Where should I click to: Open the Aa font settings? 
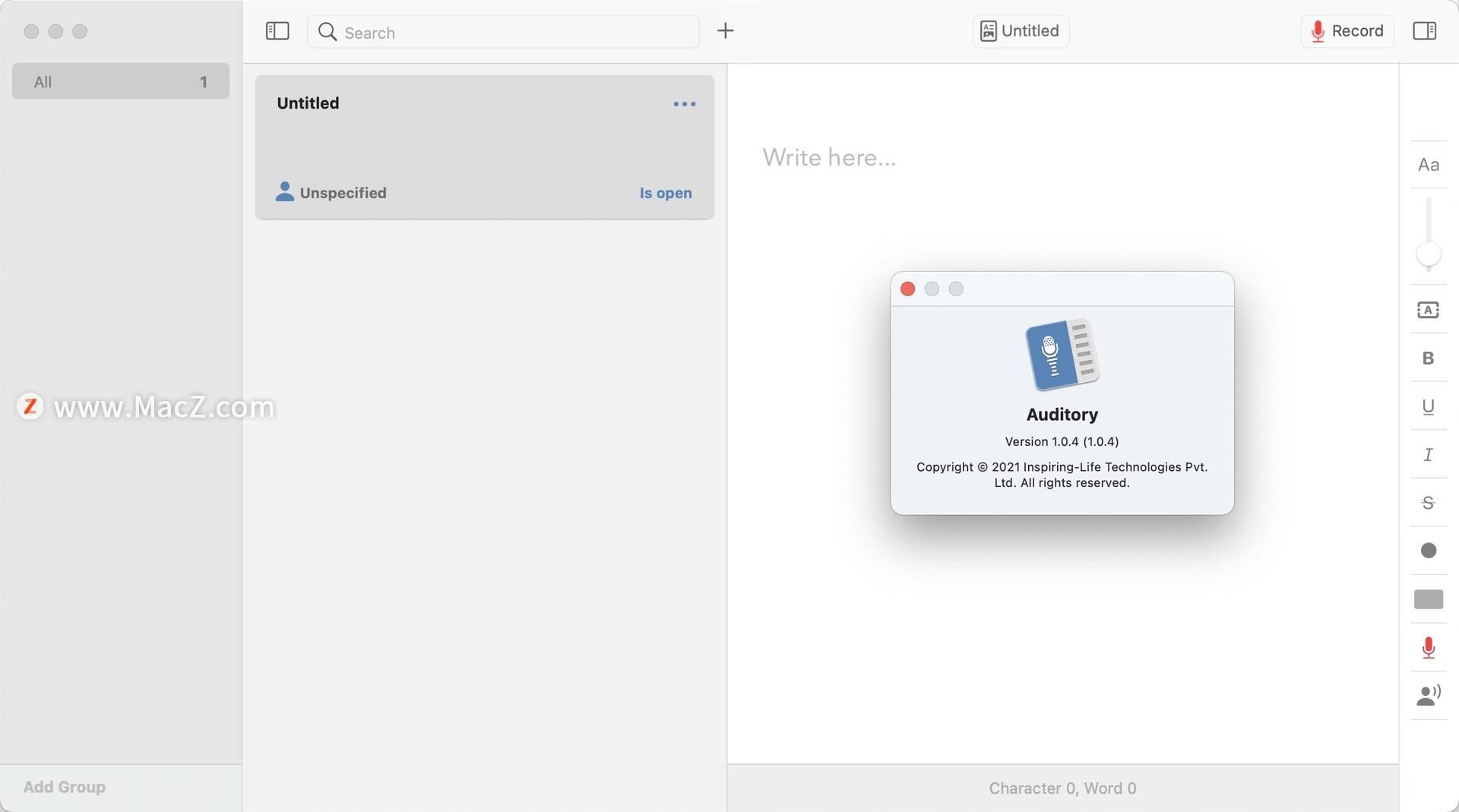tap(1429, 165)
